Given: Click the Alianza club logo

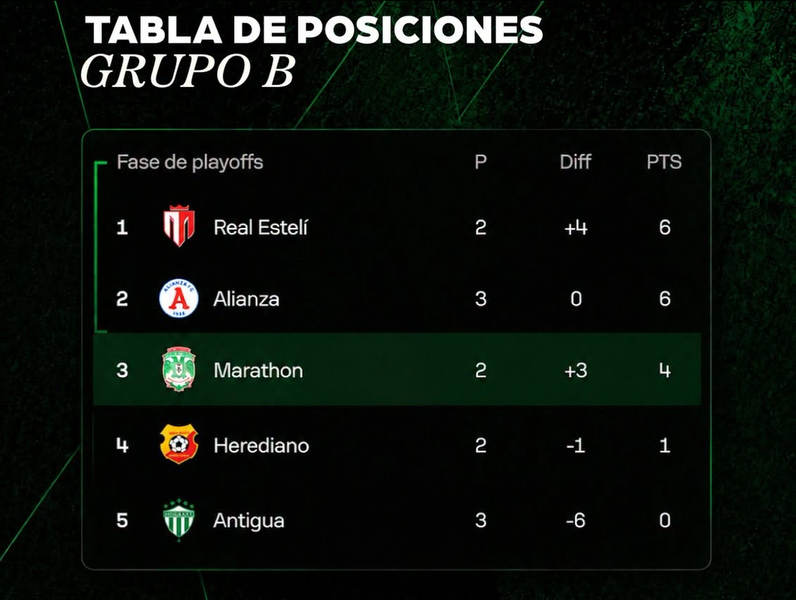Looking at the screenshot, I should coord(179,298).
